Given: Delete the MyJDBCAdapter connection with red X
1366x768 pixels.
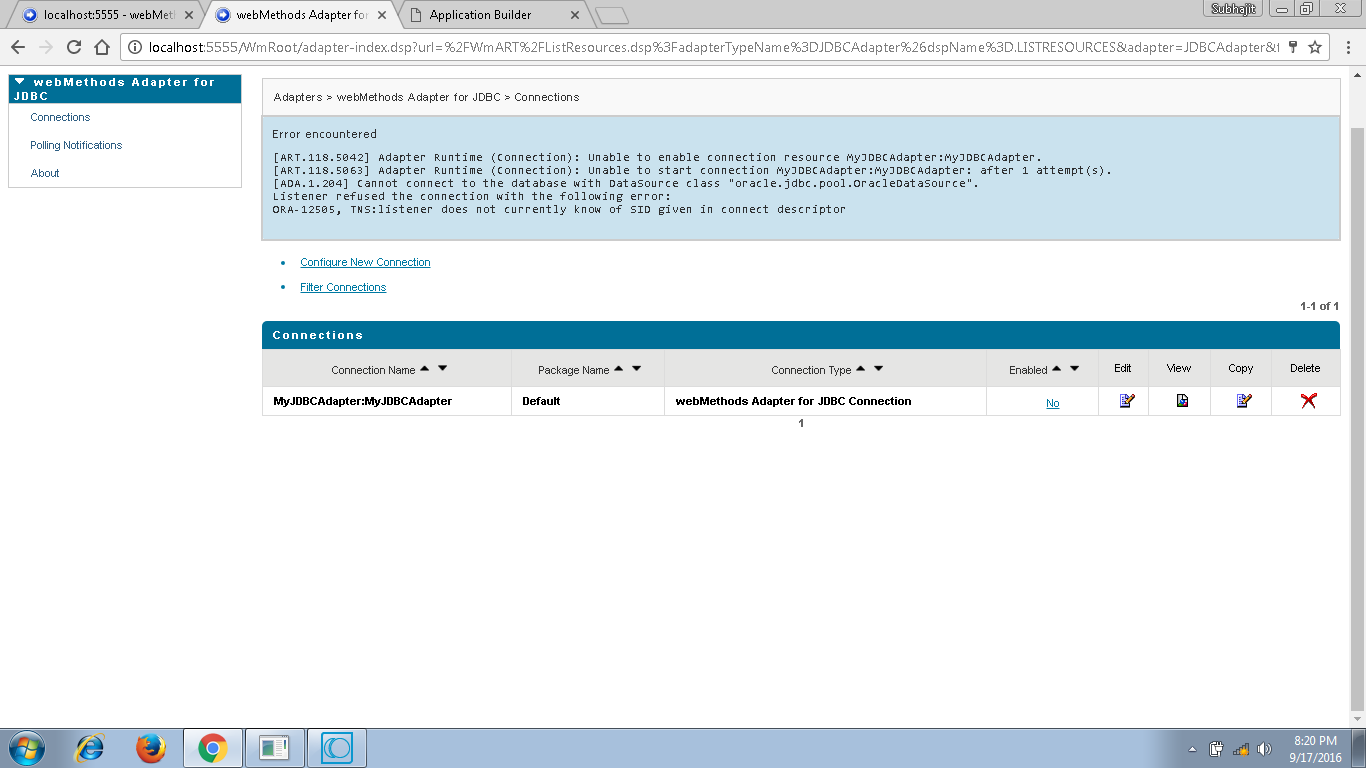Looking at the screenshot, I should (x=1307, y=401).
